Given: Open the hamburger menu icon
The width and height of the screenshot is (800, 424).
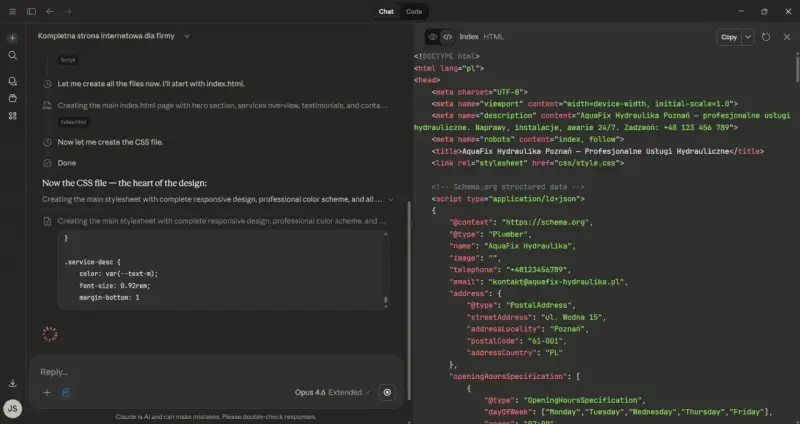Looking at the screenshot, I should coord(12,11).
